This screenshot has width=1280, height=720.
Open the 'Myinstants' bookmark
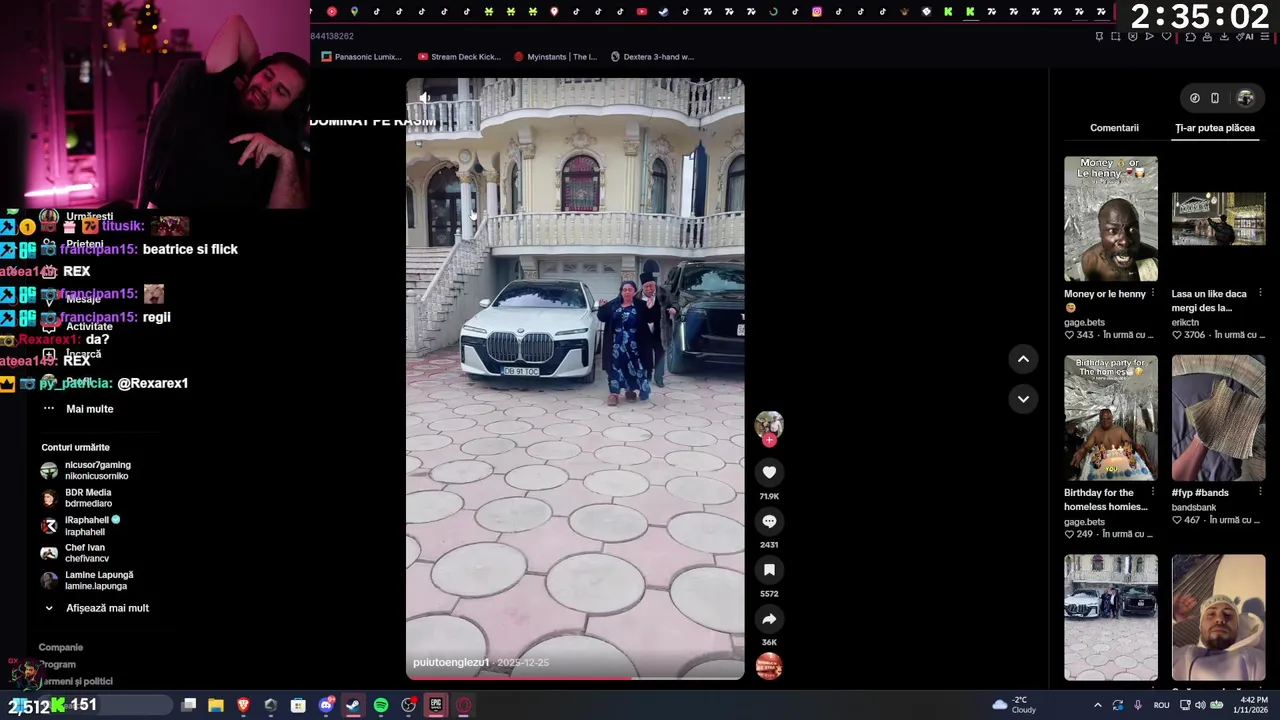[555, 57]
